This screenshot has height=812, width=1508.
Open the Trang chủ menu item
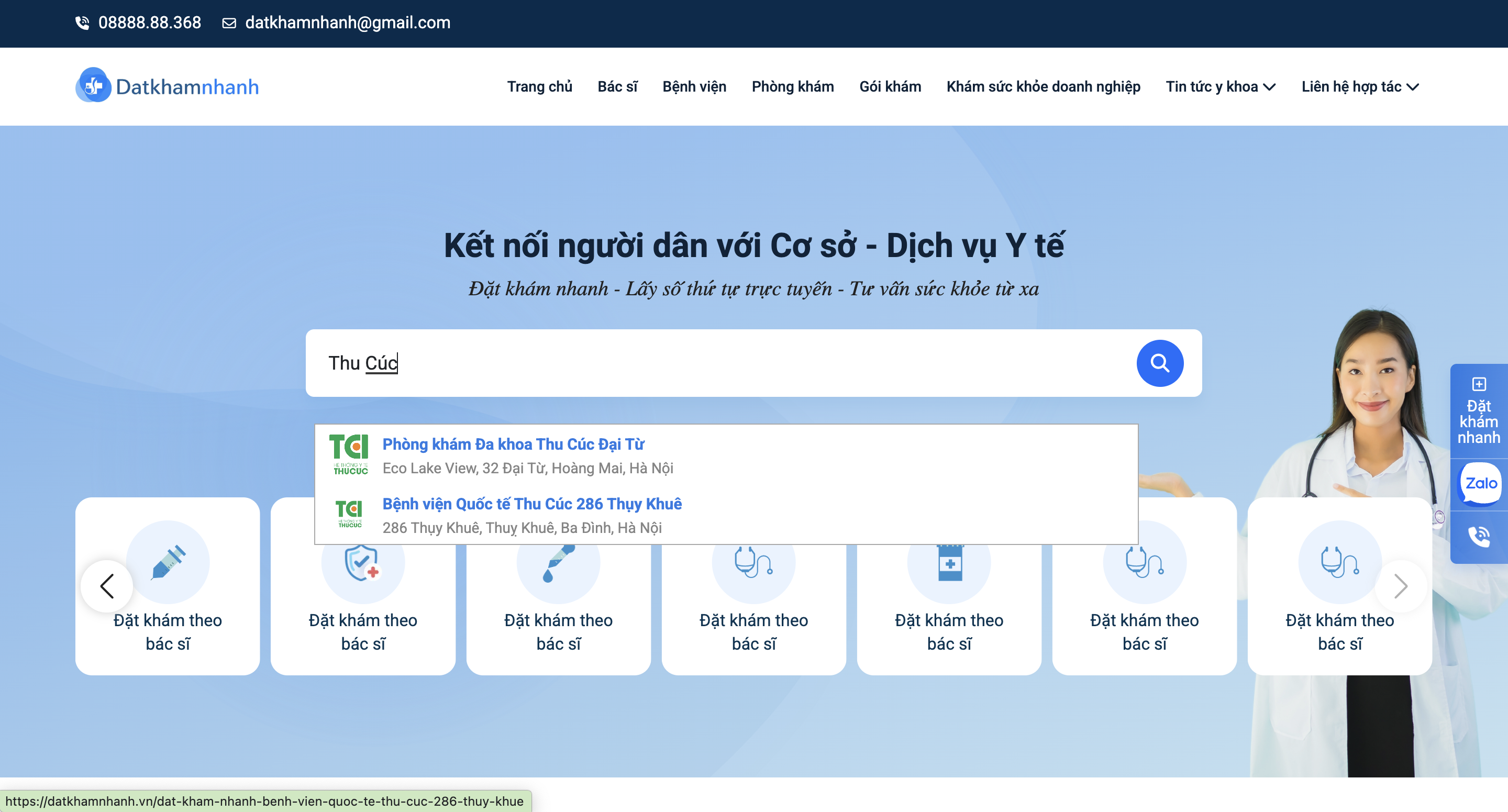[x=540, y=86]
